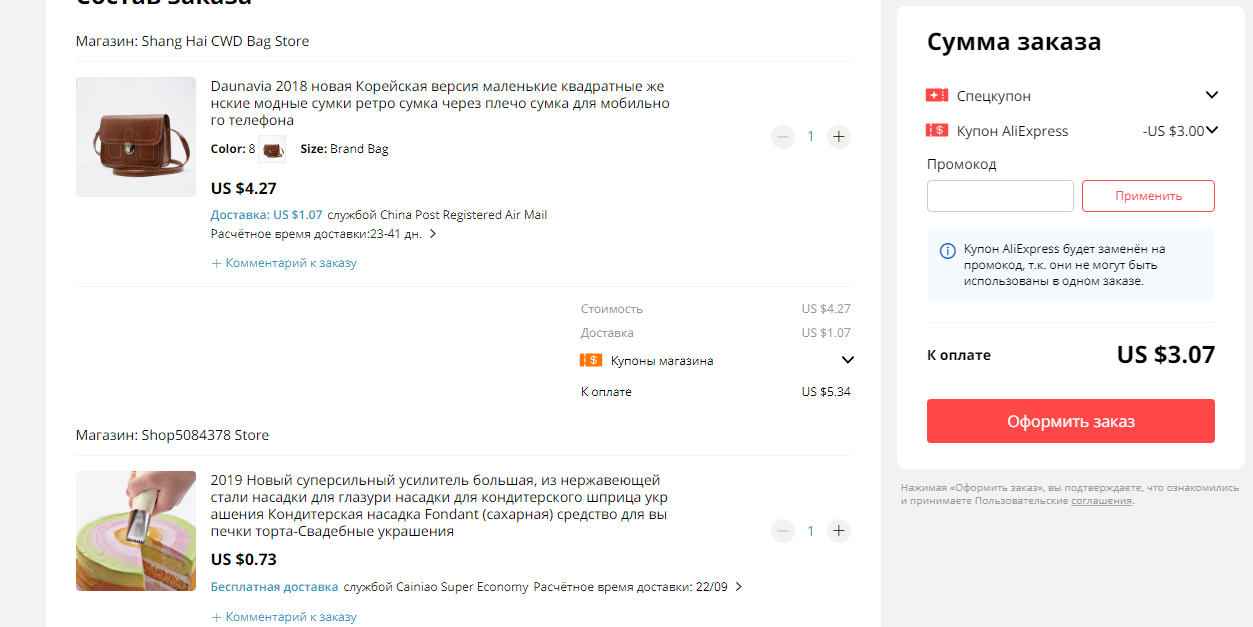
Task: Click the Купон AliExpress dollar icon
Action: click(937, 131)
